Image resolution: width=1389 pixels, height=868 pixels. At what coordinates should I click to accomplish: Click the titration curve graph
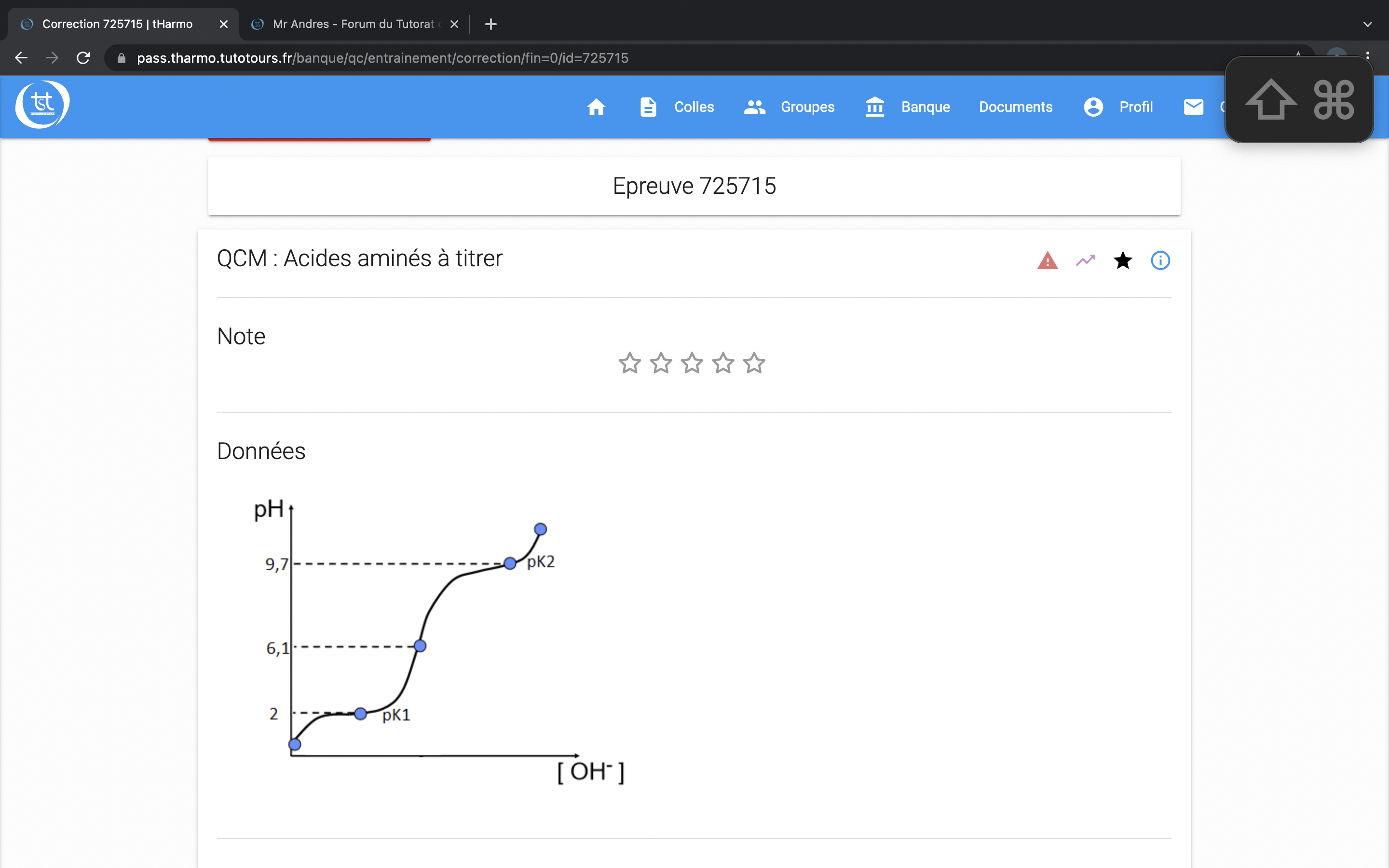click(x=439, y=642)
